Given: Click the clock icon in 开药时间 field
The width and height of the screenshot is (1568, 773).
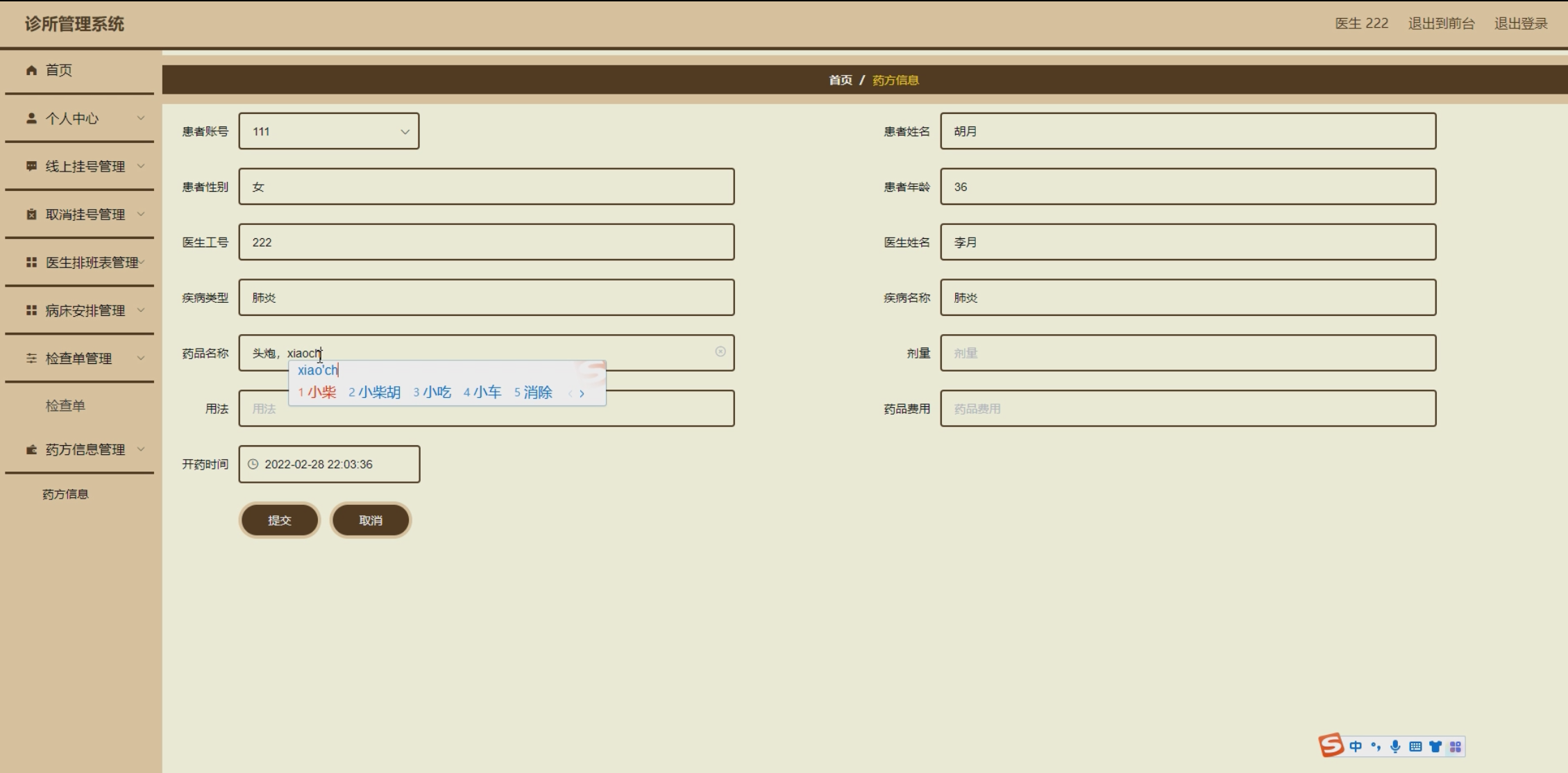Looking at the screenshot, I should pos(253,464).
